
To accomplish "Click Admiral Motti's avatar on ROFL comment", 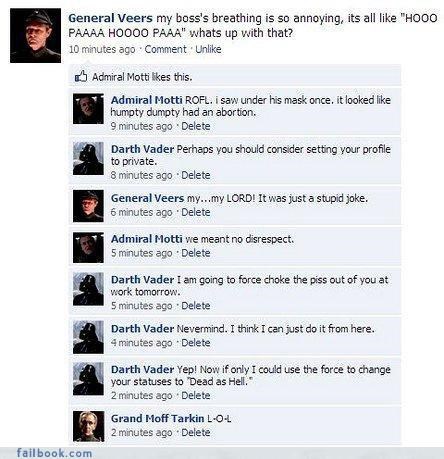I will [88, 109].
